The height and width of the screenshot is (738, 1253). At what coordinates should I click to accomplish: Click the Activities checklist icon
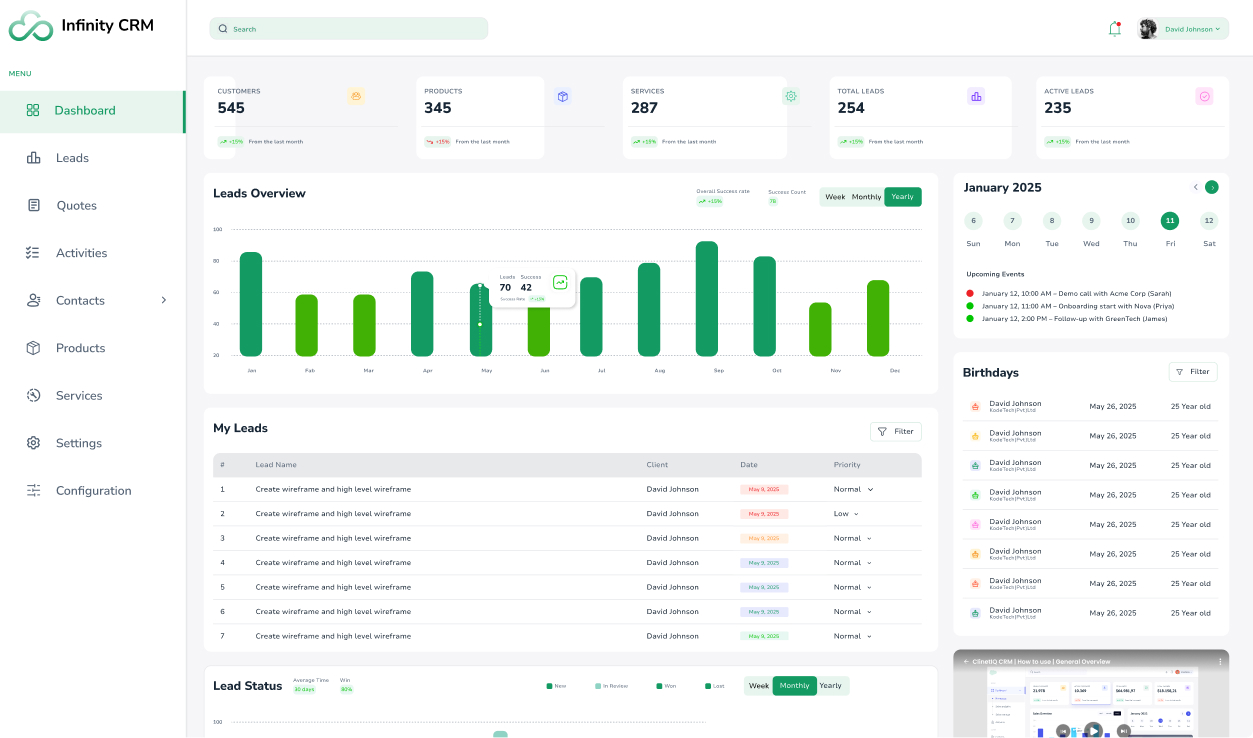33,253
